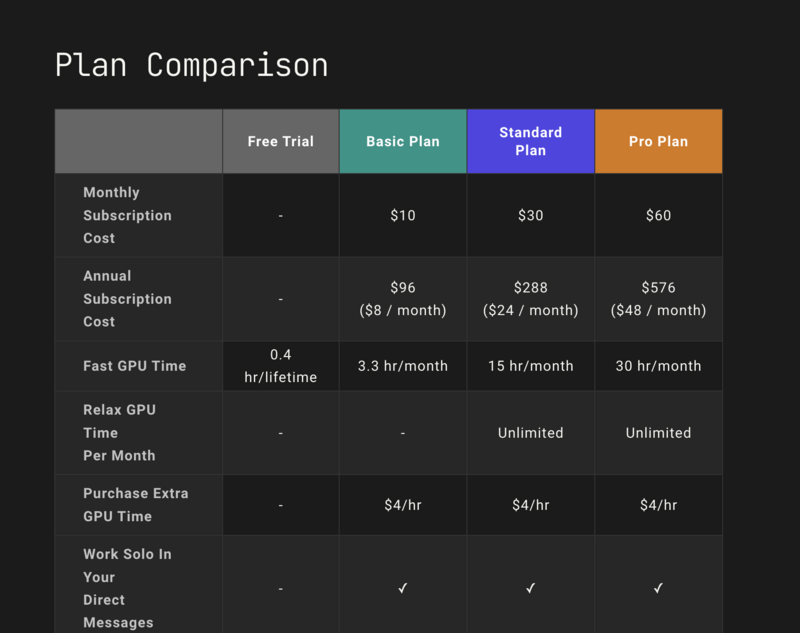Click the $96 Basic annual price cell

click(x=403, y=298)
